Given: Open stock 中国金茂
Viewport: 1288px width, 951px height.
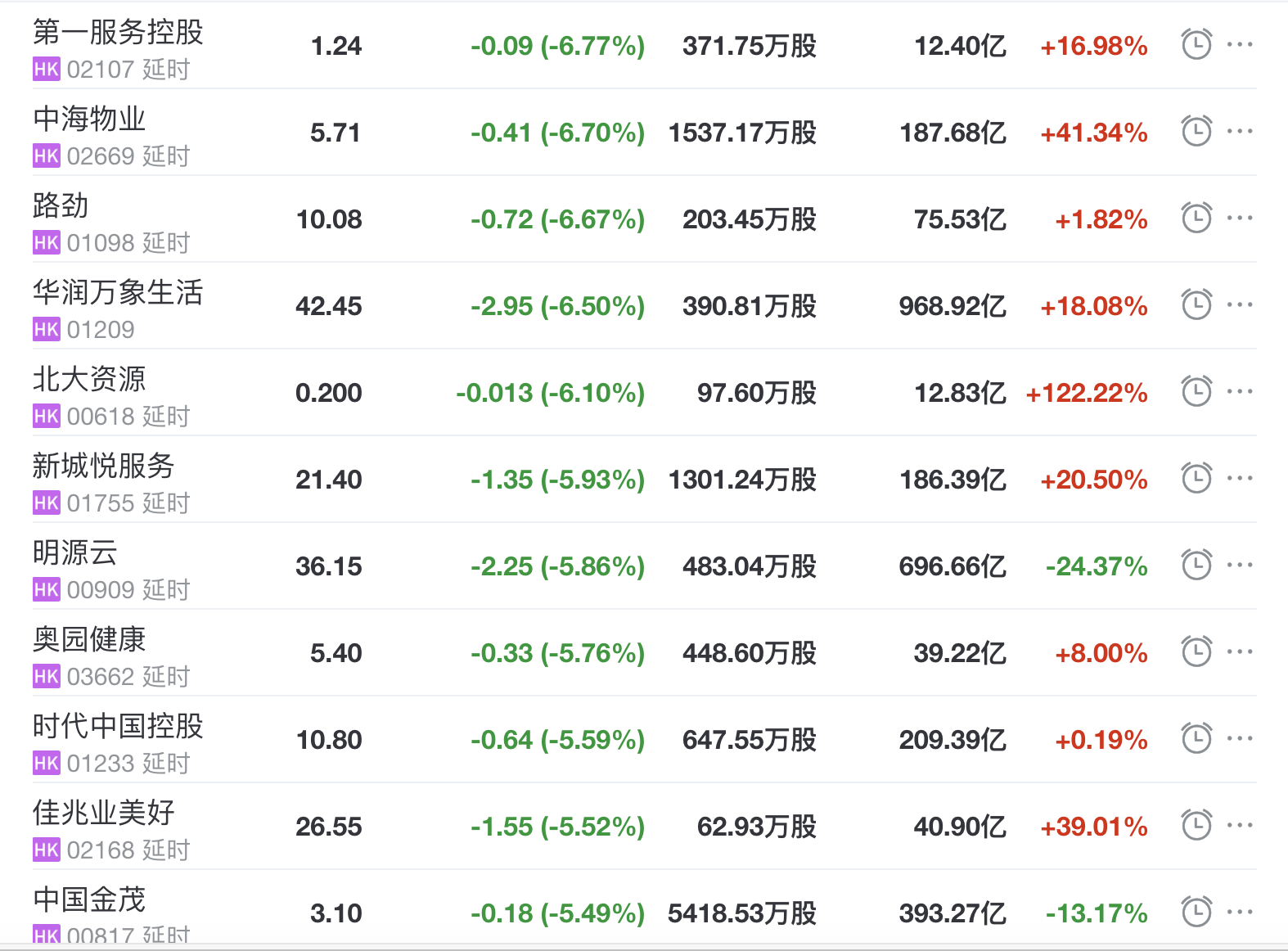Looking at the screenshot, I should coord(89,899).
